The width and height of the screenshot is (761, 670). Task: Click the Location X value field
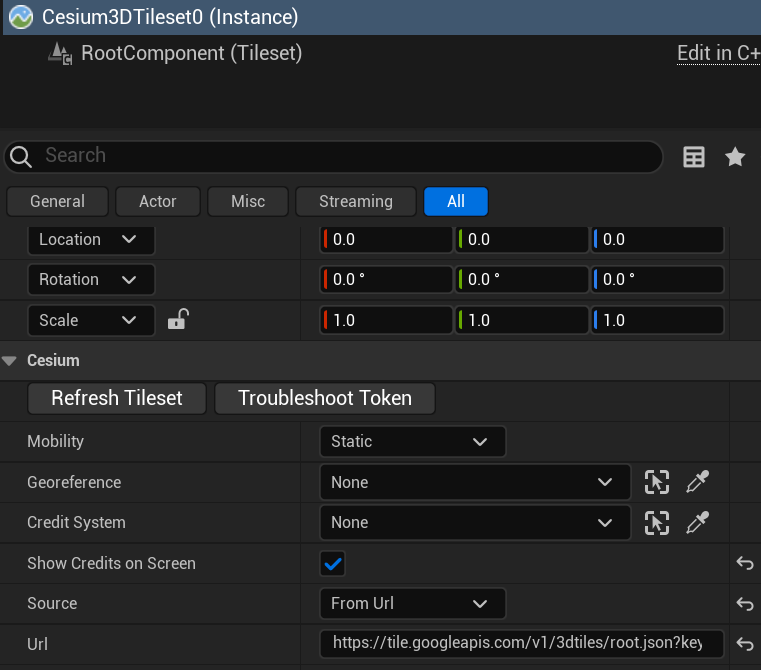[386, 239]
